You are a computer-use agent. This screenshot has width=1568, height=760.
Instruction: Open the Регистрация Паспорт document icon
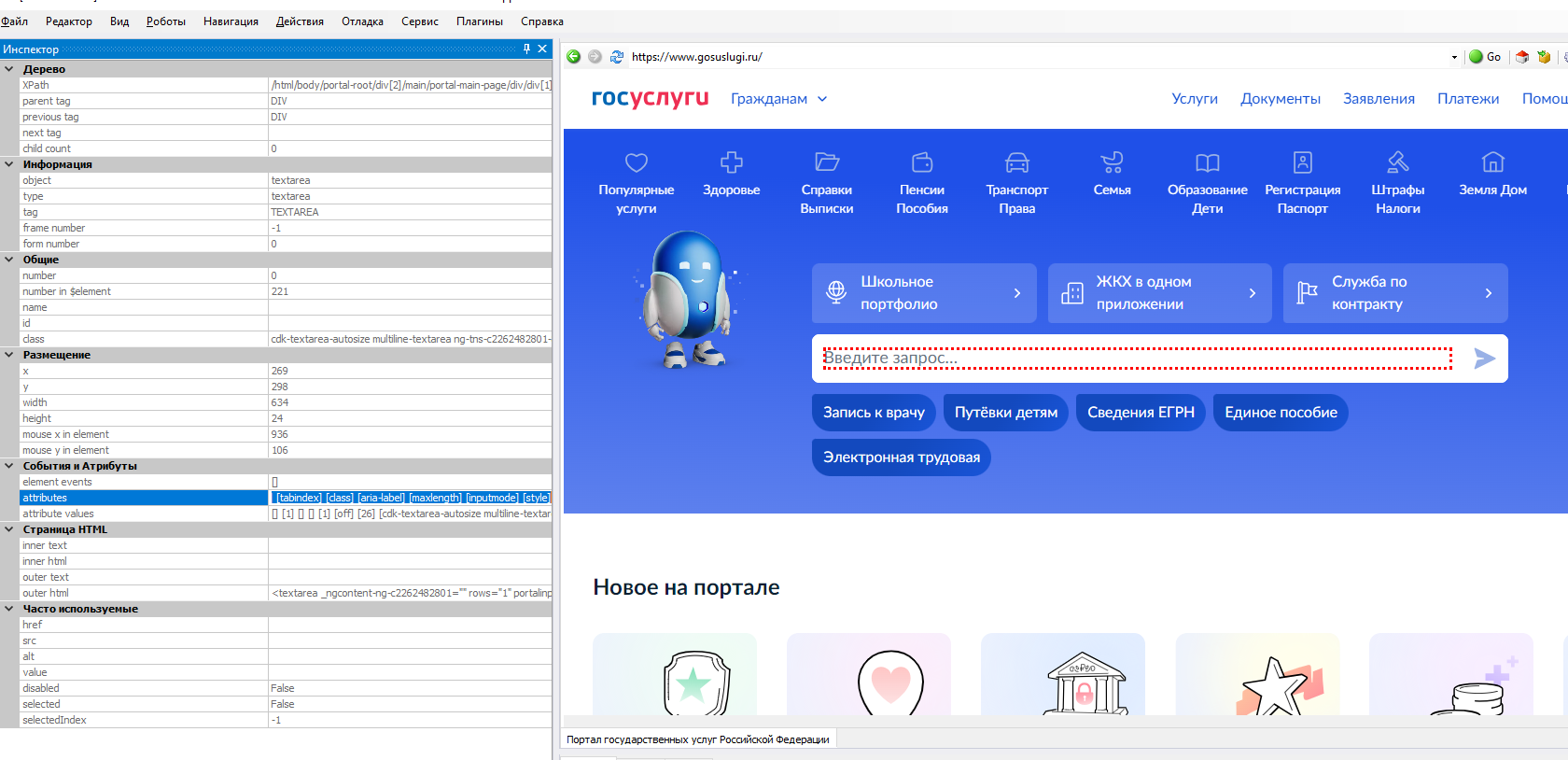[1303, 162]
